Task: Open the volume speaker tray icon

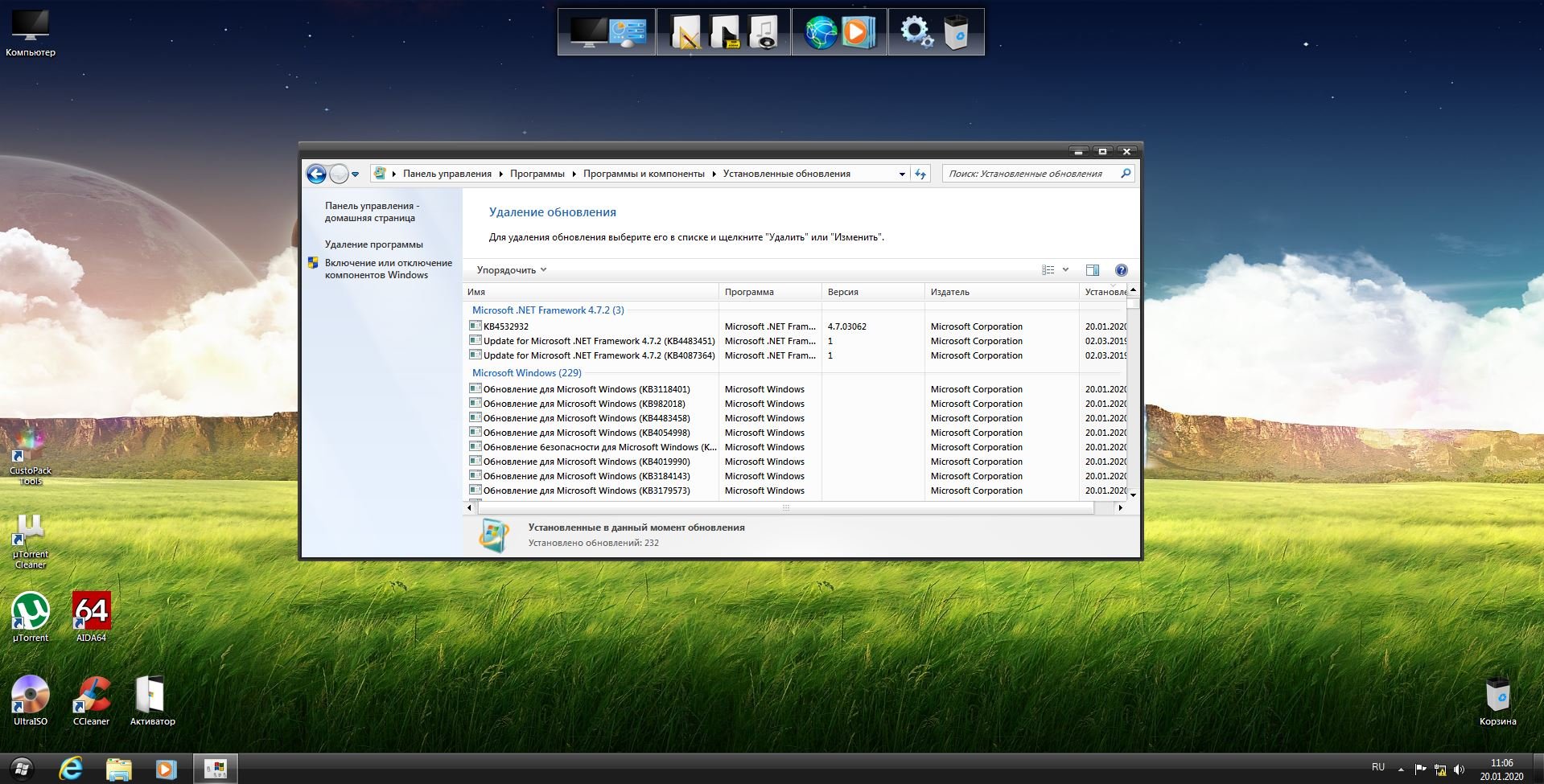Action: pyautogui.click(x=1460, y=769)
